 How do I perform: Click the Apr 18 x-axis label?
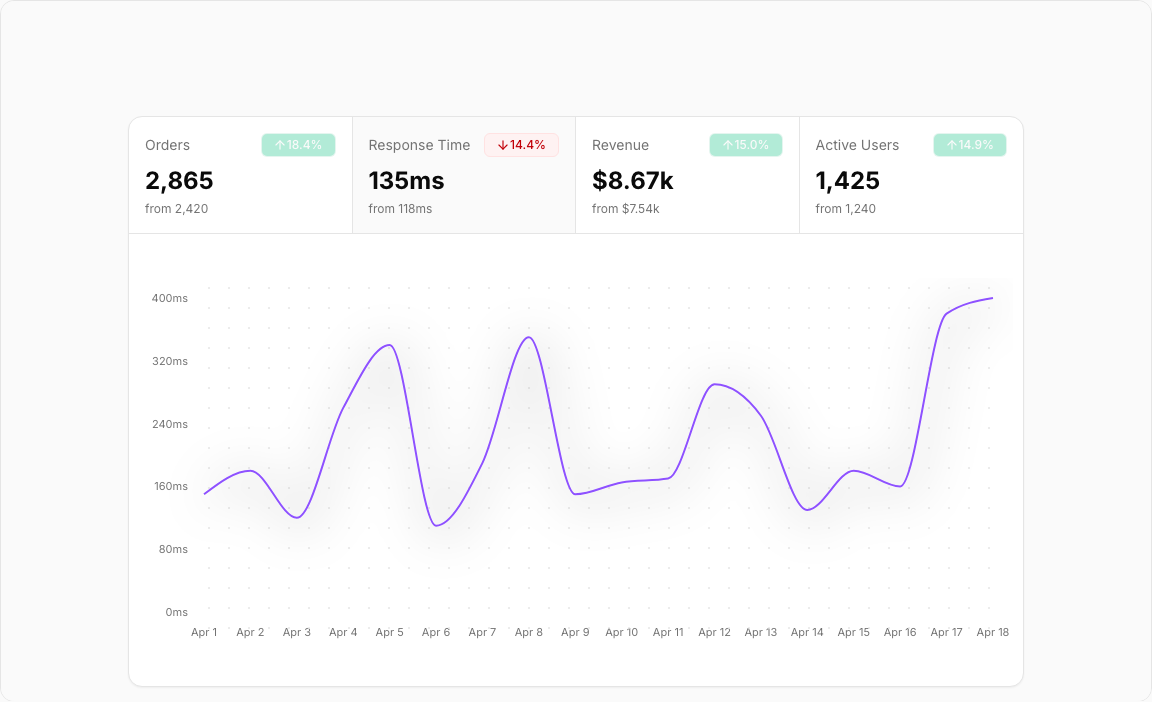[992, 632]
